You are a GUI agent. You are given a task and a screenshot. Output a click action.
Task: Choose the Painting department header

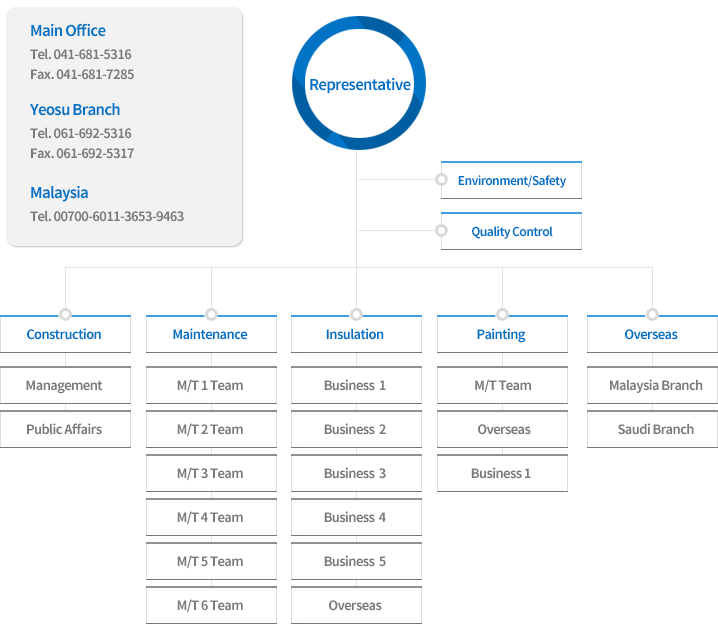pyautogui.click(x=502, y=335)
